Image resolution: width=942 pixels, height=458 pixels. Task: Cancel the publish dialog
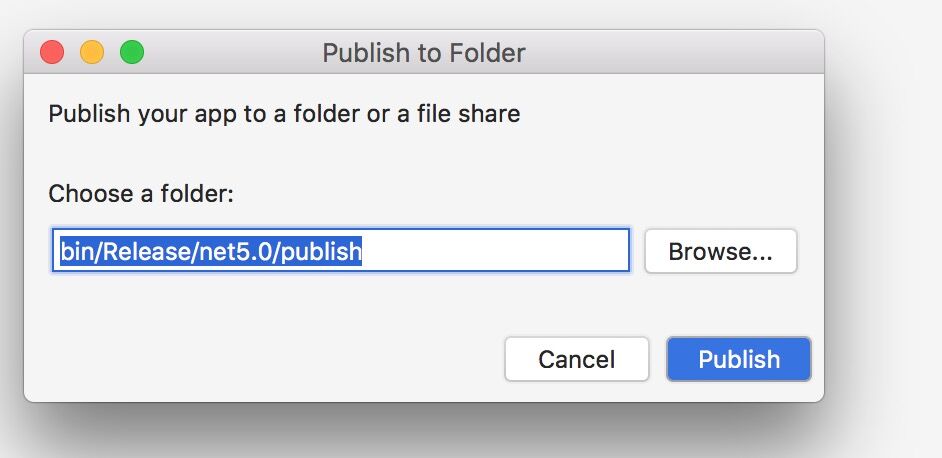[576, 359]
